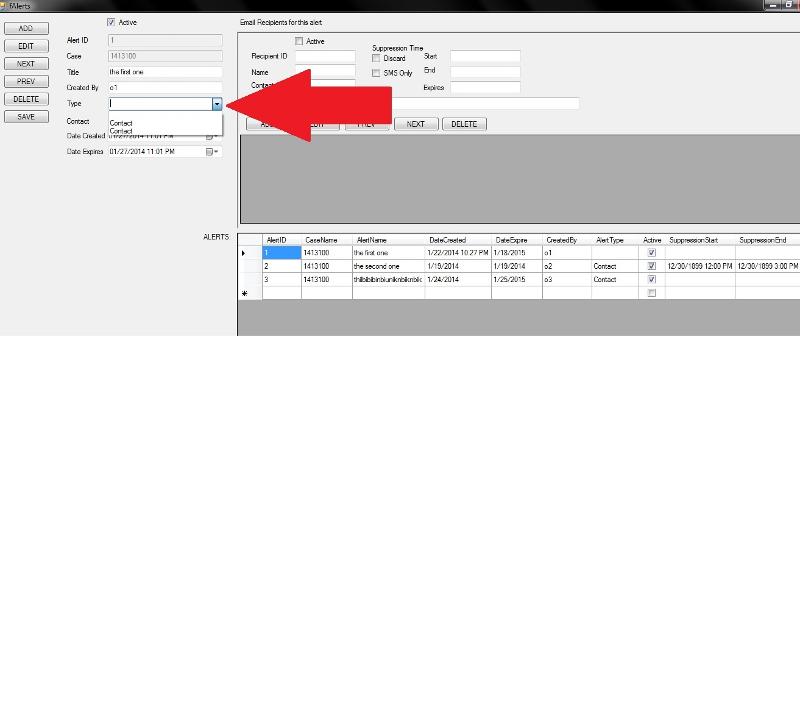Image resolution: width=800 pixels, height=701 pixels.
Task: Click the AlertName column header
Action: 371,240
